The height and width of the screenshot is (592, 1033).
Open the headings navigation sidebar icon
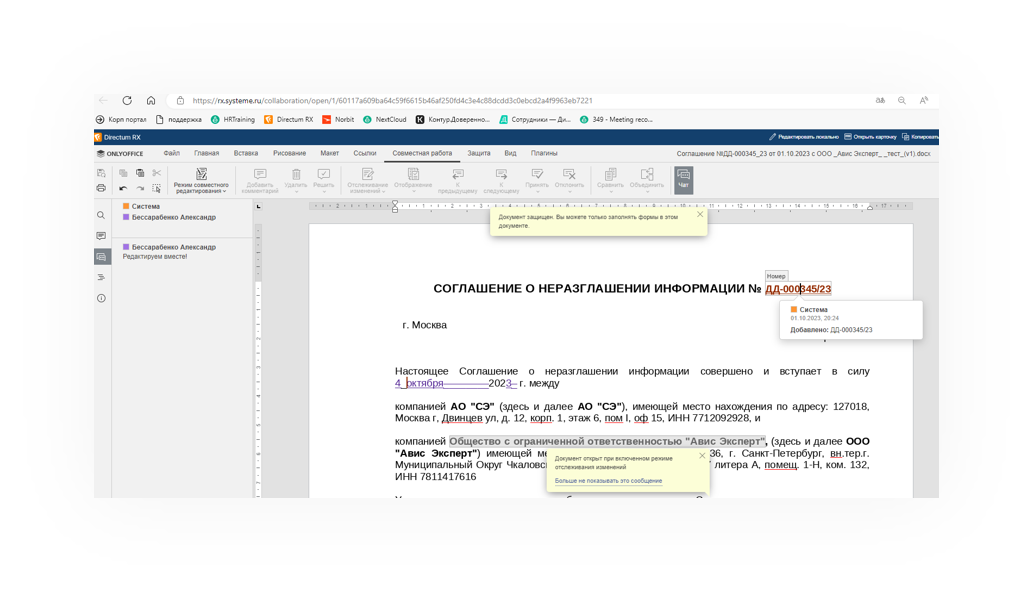(x=101, y=277)
